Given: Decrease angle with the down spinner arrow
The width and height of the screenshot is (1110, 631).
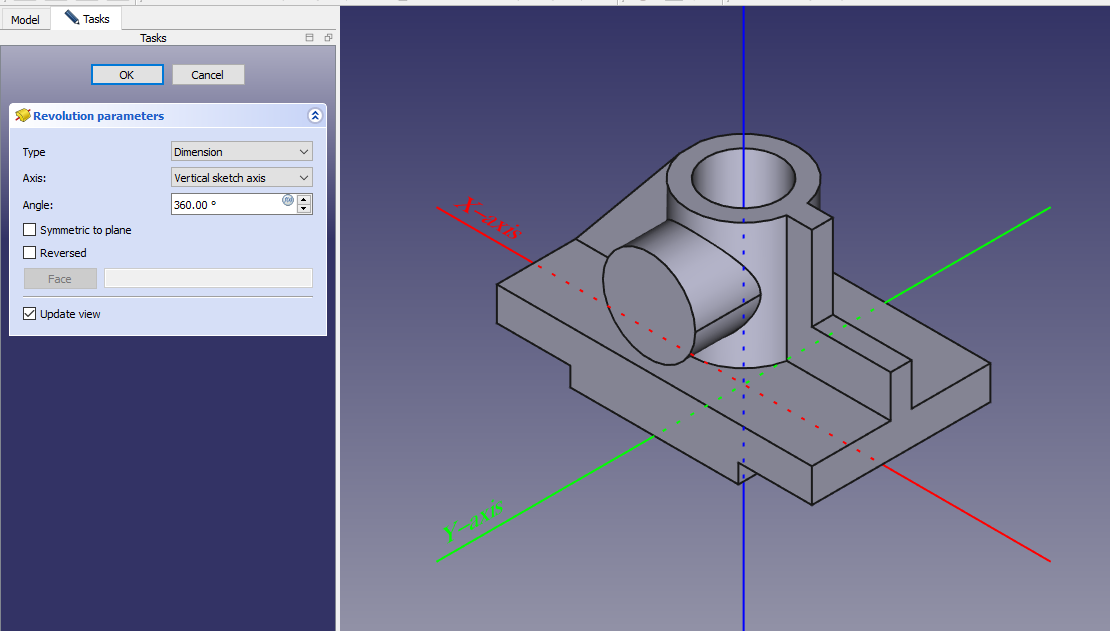Looking at the screenshot, I should click(x=304, y=209).
